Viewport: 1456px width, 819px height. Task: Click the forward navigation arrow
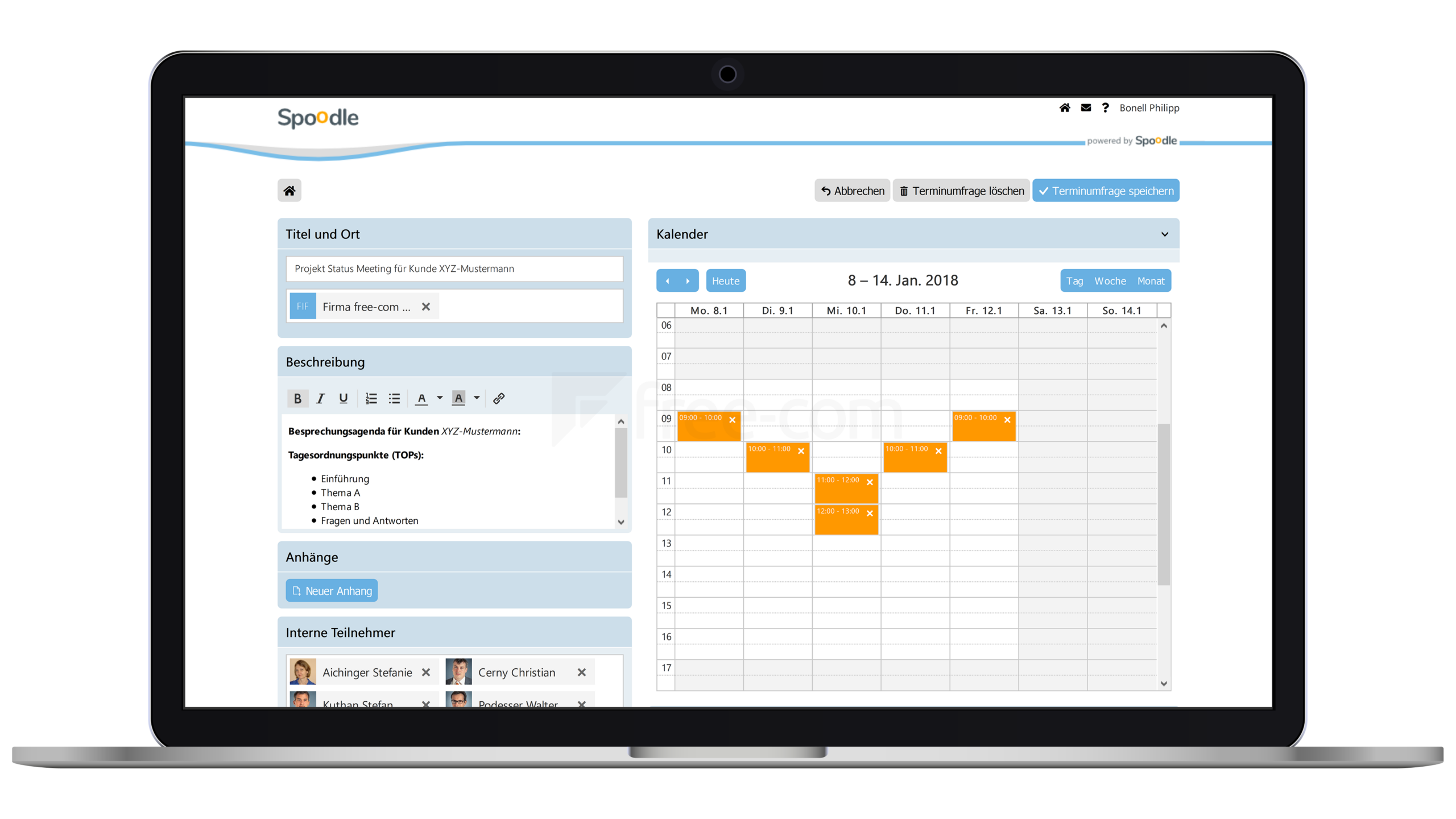coord(687,280)
